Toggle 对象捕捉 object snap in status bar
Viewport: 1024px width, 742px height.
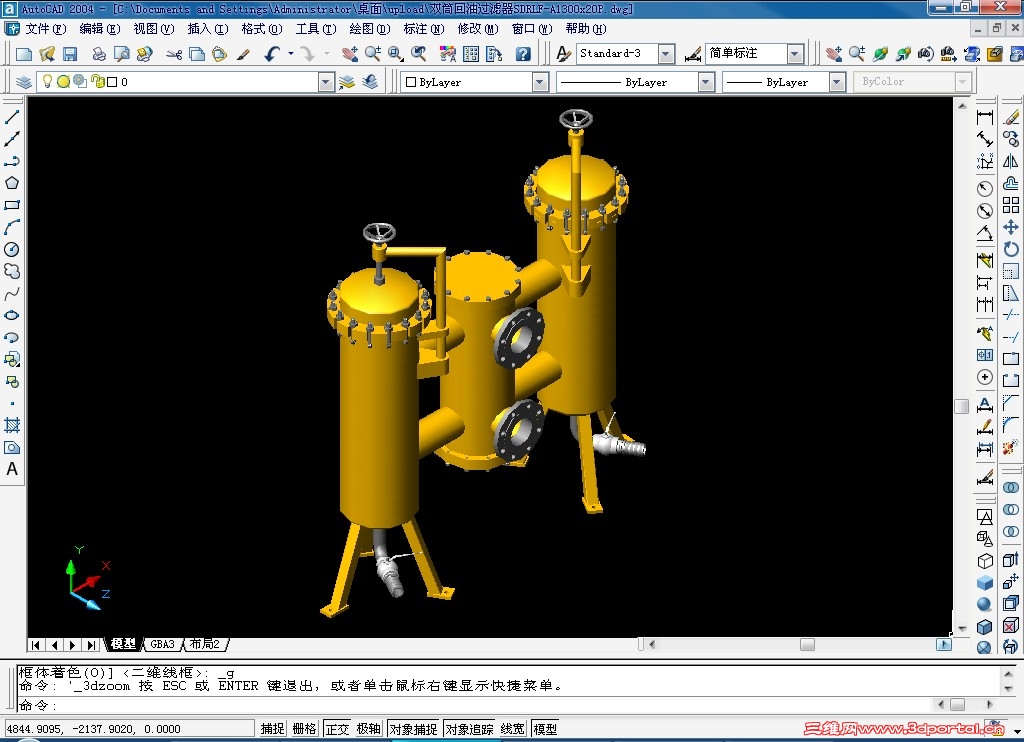[x=413, y=729]
